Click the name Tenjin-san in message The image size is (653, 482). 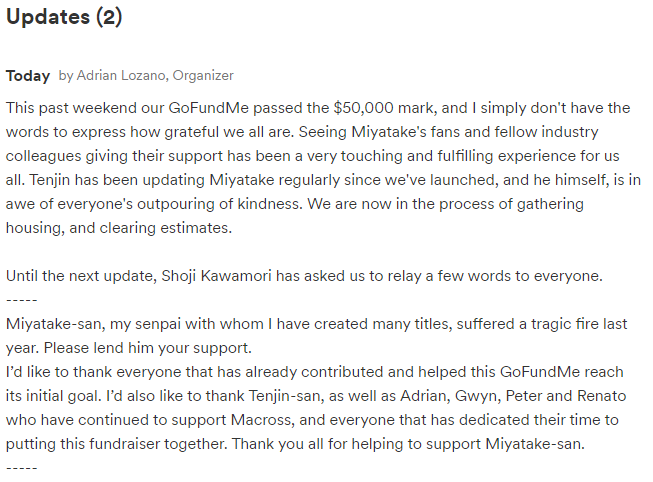pyautogui.click(x=286, y=396)
